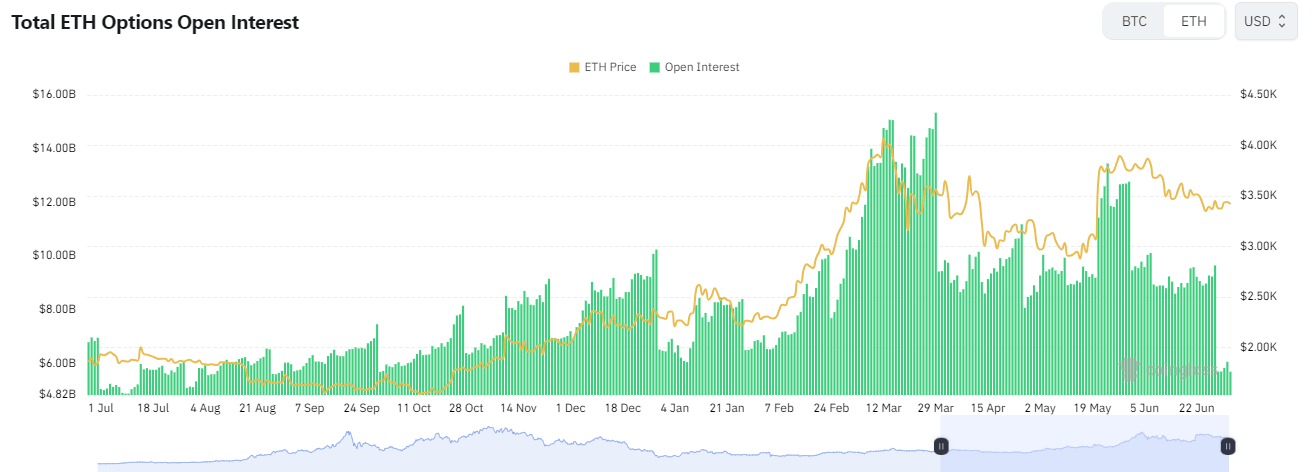Click the 1 Jul date label
The height and width of the screenshot is (472, 1314).
point(100,408)
